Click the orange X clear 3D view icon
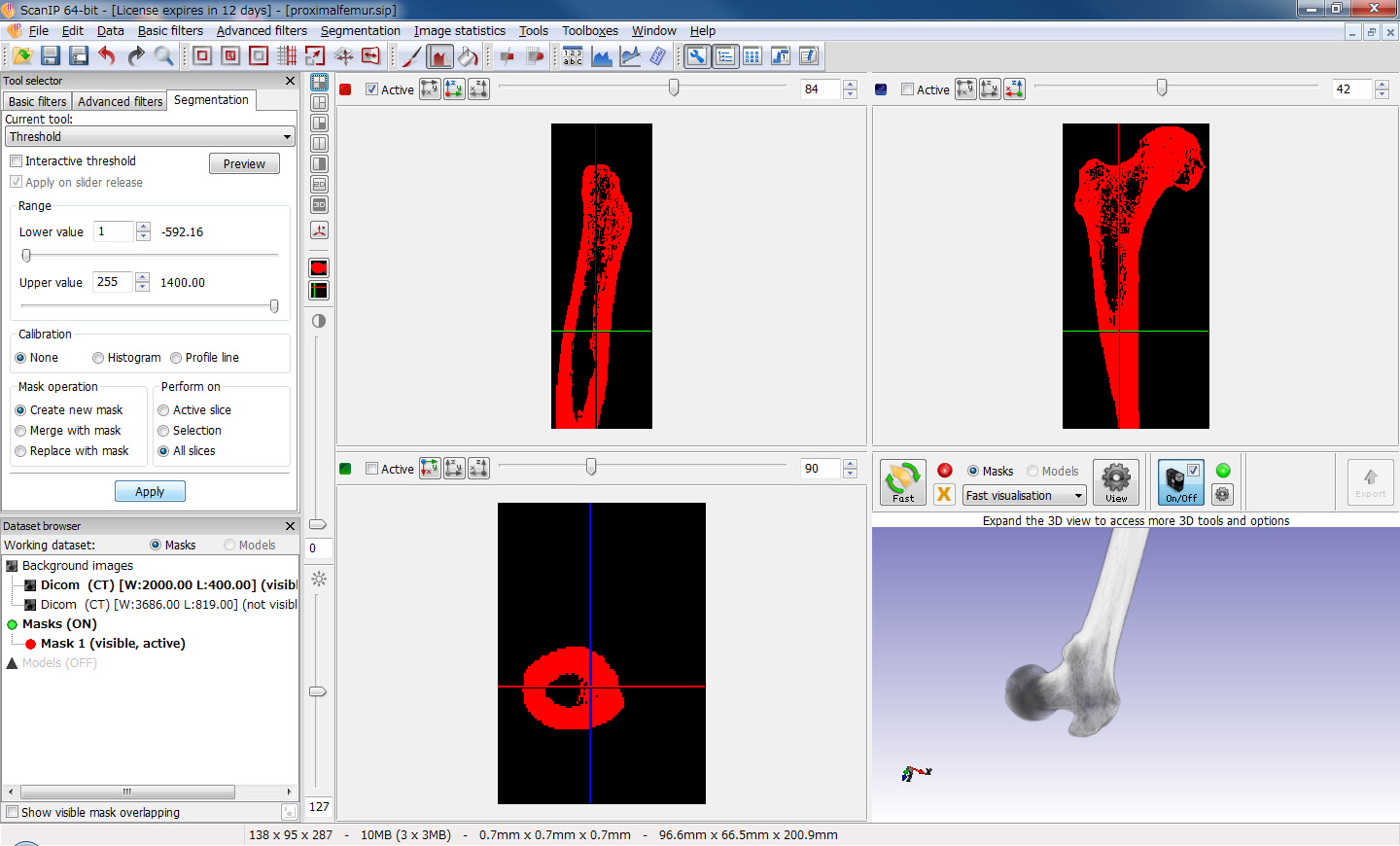The width and height of the screenshot is (1400, 846). (944, 494)
